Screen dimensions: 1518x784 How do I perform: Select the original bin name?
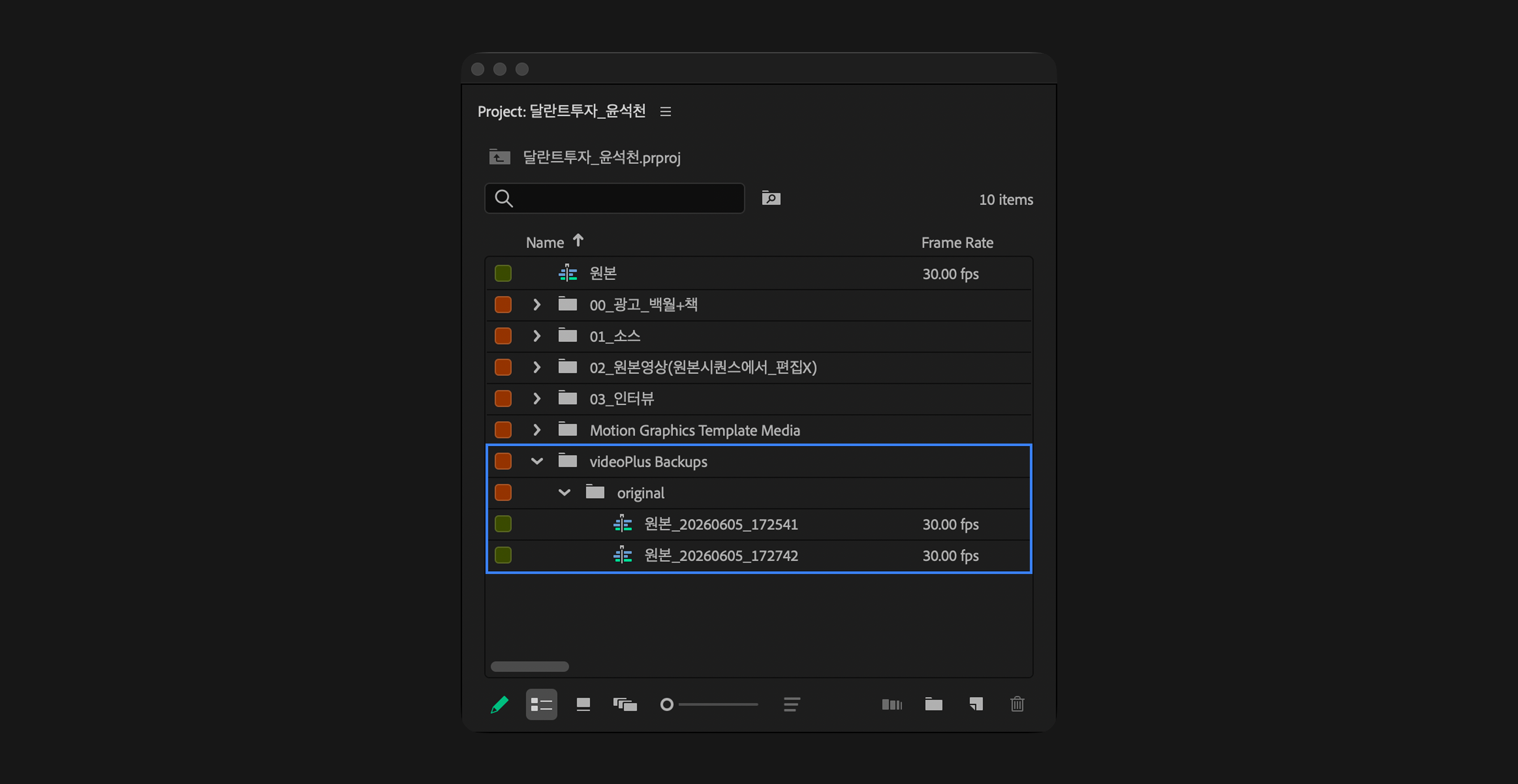640,493
